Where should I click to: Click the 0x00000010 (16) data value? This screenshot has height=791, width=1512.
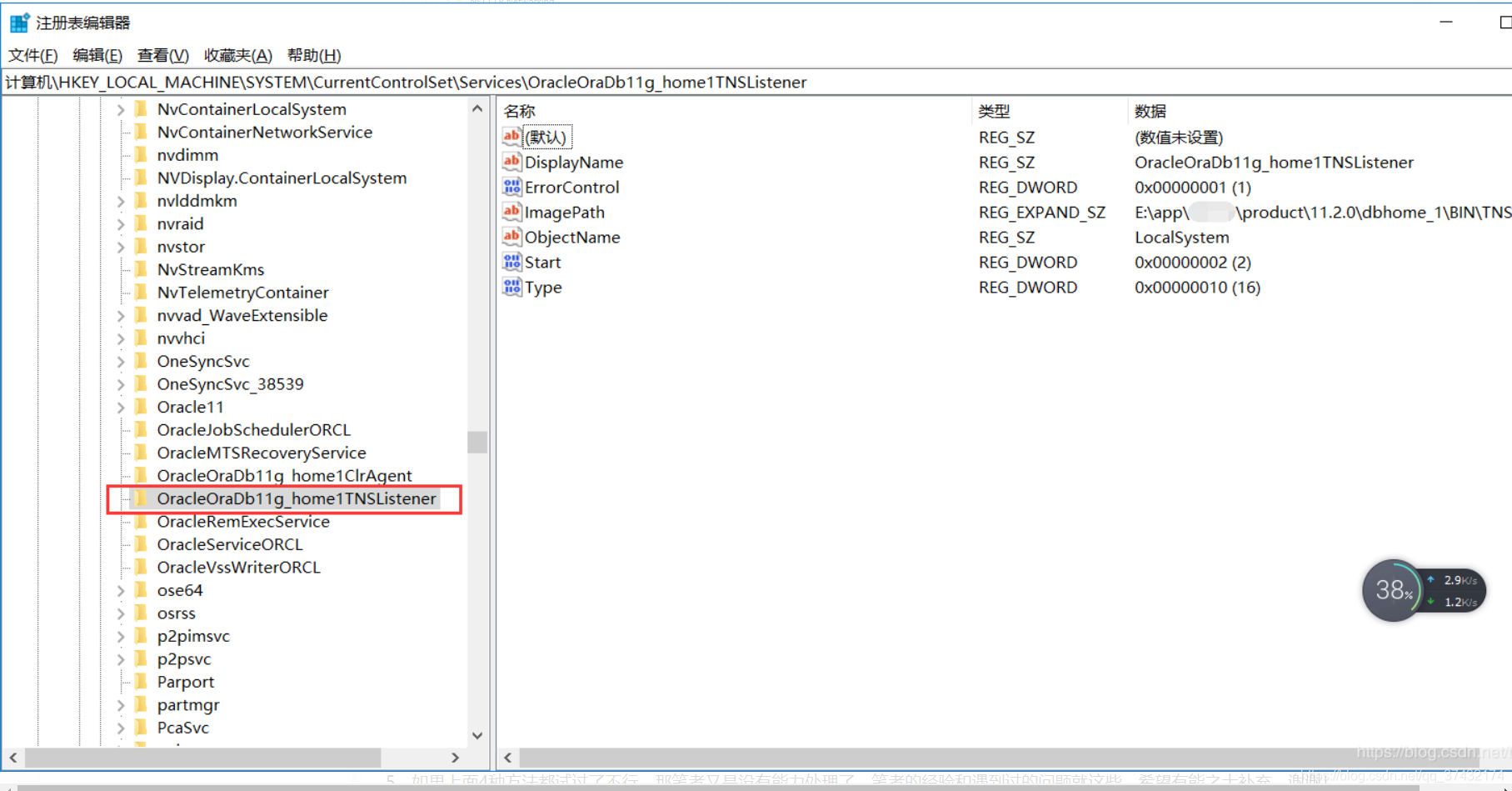pos(1198,288)
